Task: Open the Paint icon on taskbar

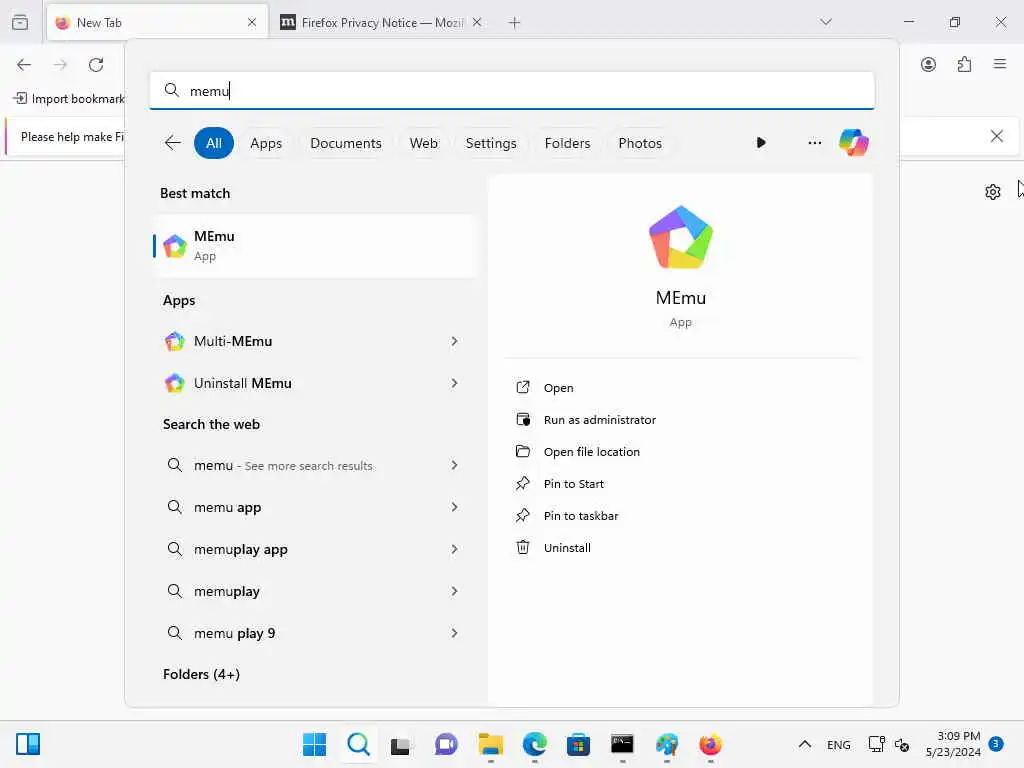Action: (667, 744)
